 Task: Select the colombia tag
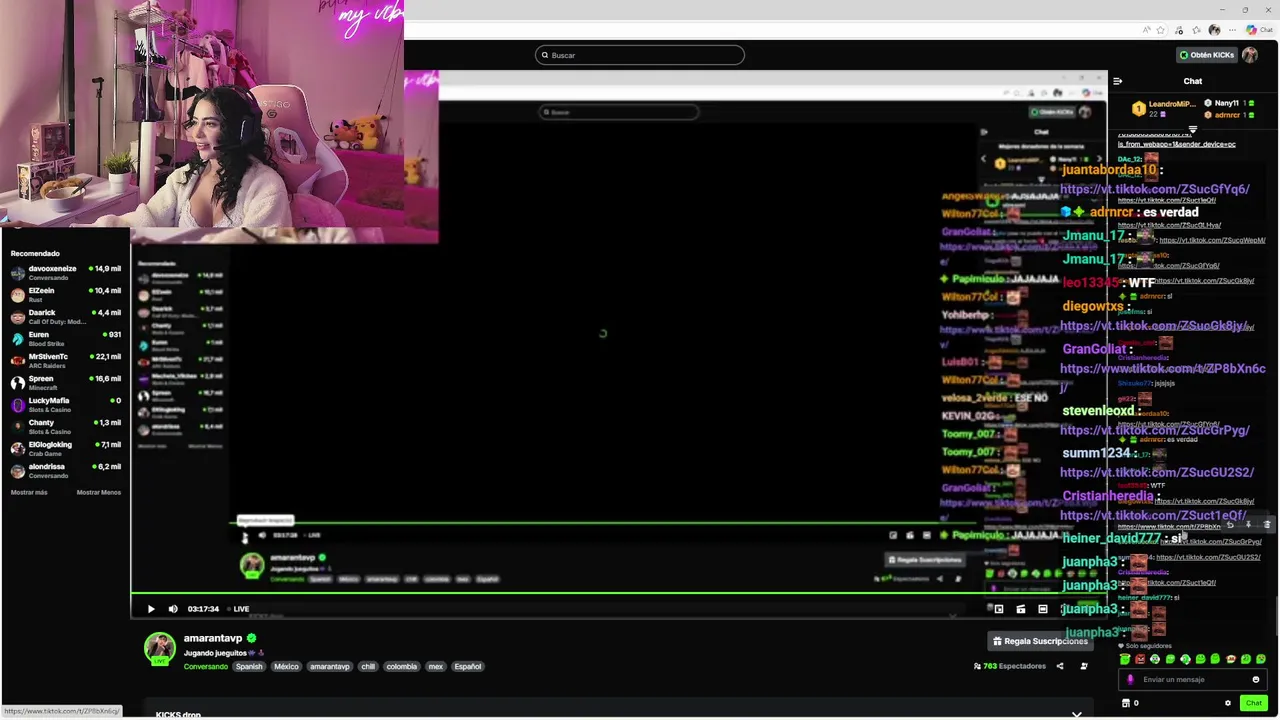(401, 667)
